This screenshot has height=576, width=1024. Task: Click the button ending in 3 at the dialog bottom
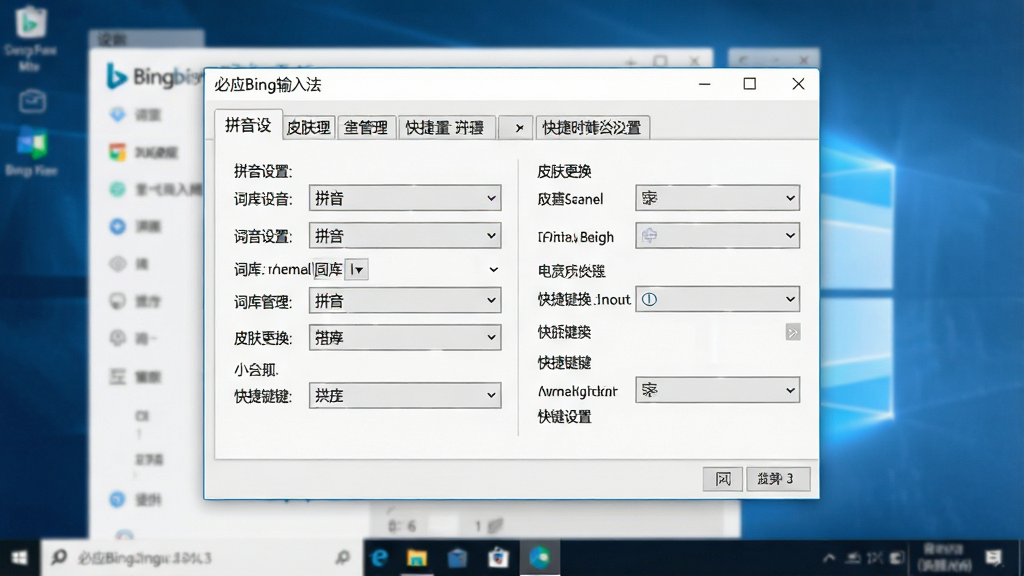[x=778, y=479]
